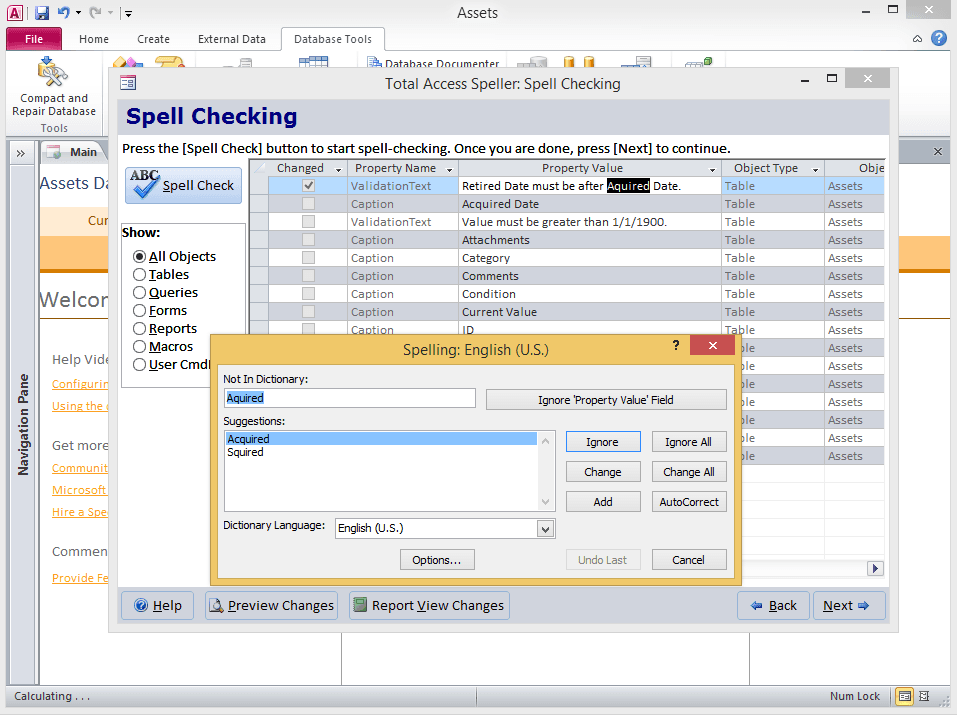The height and width of the screenshot is (715, 957).
Task: Select the All Objects radio button
Action: [139, 256]
